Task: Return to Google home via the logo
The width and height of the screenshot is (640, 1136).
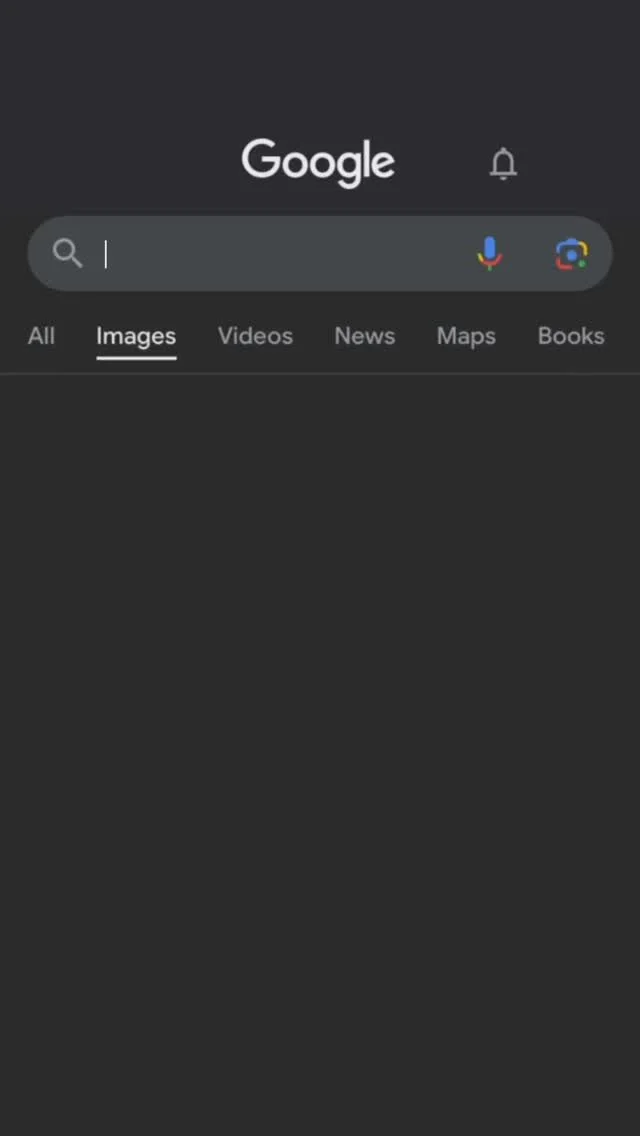Action: [x=318, y=163]
